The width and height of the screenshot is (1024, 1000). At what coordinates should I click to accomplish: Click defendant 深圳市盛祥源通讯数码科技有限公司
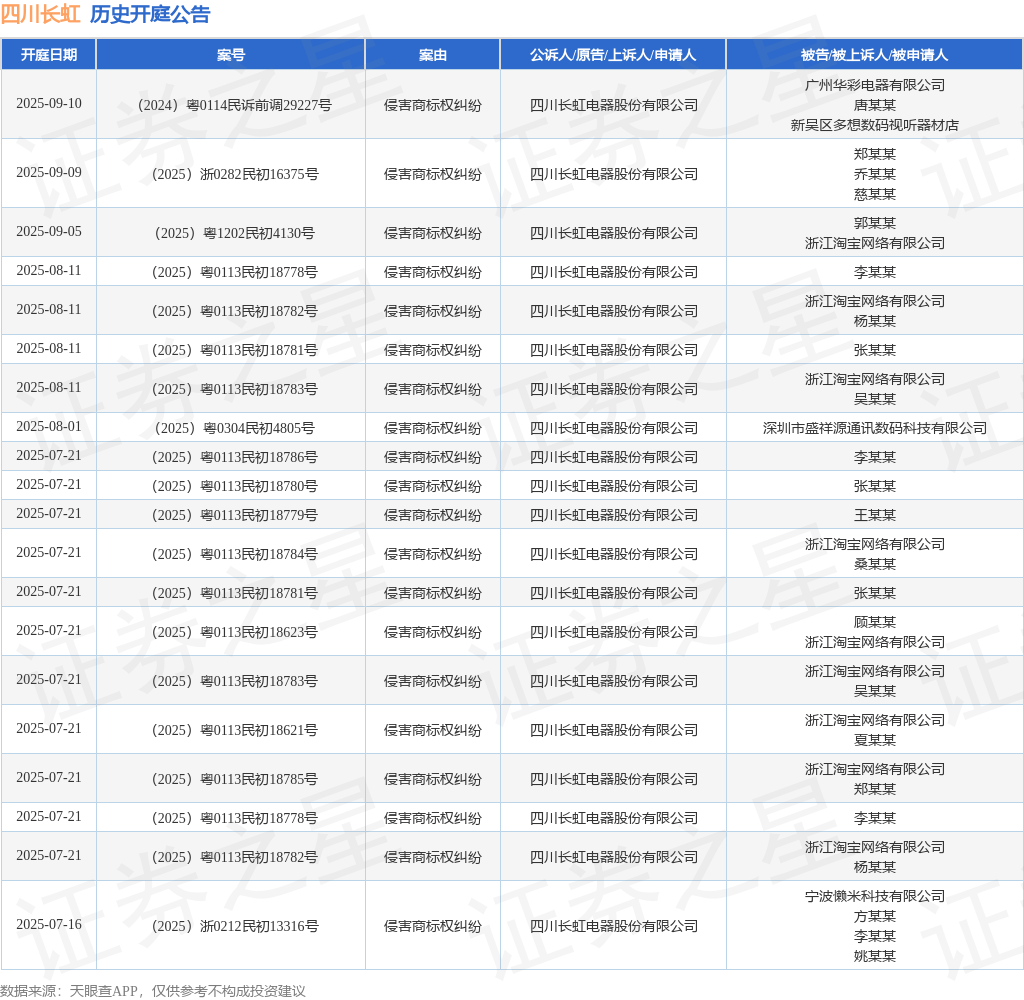click(x=874, y=428)
